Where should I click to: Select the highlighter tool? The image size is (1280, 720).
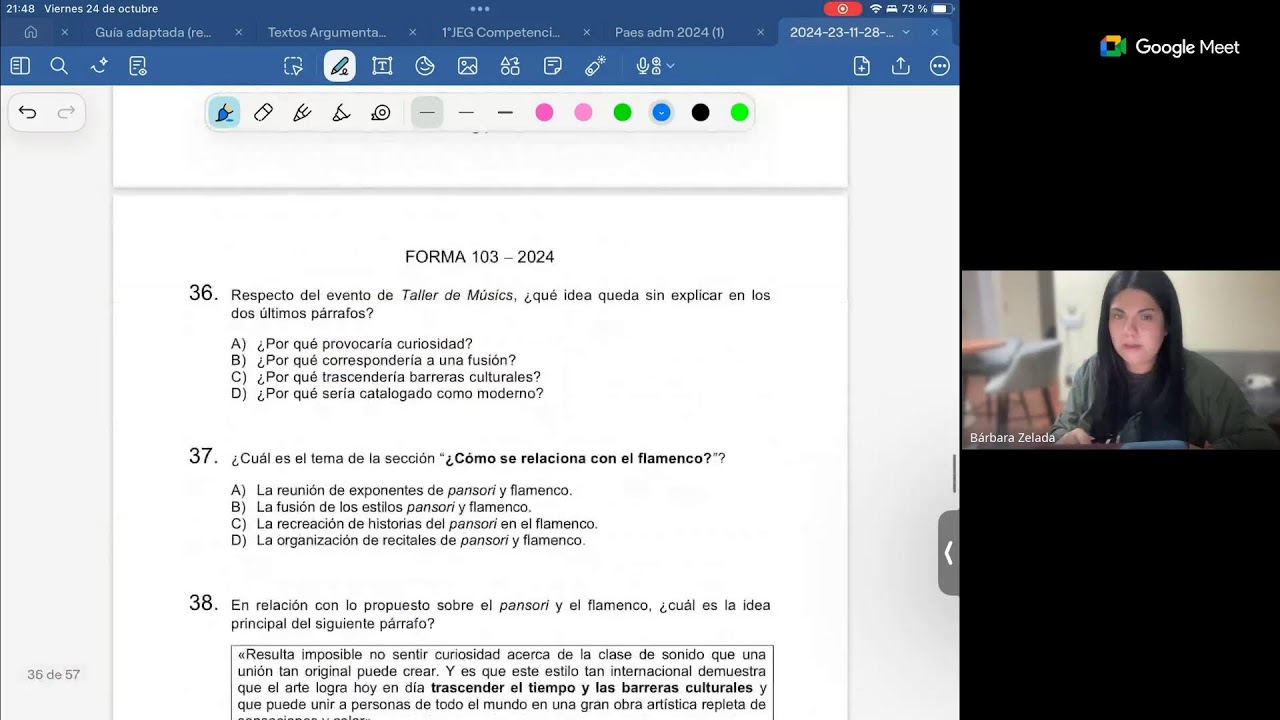pos(302,113)
